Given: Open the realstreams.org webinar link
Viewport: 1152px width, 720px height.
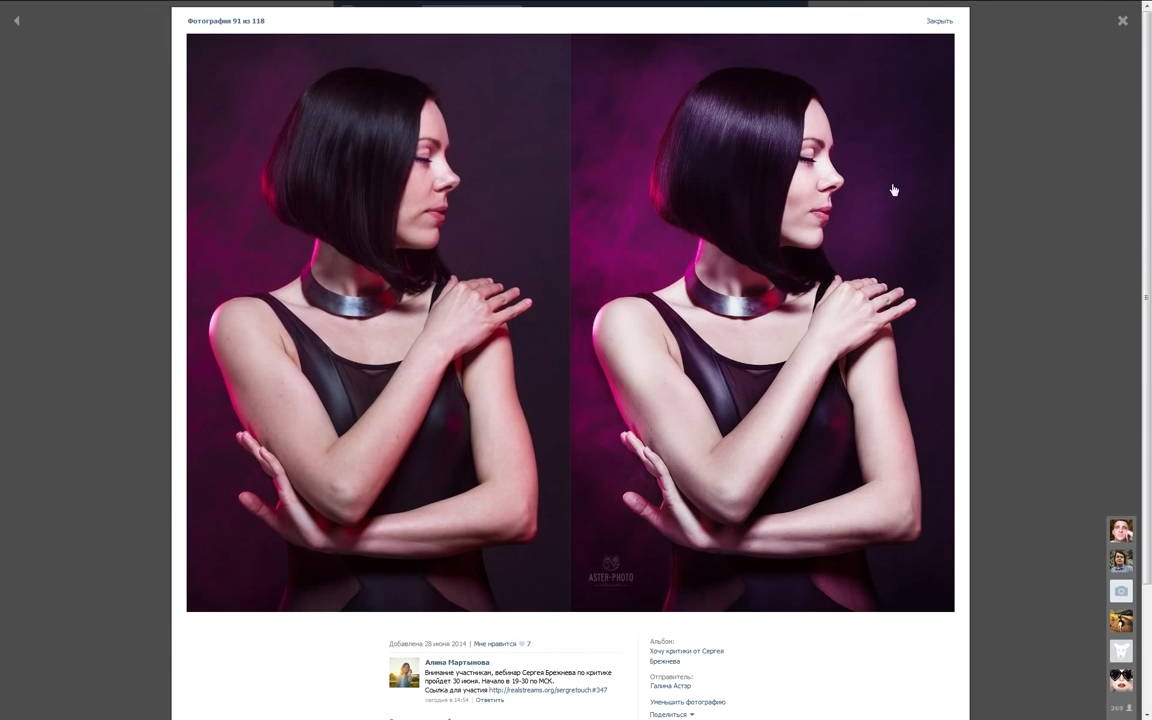Looking at the screenshot, I should point(548,690).
